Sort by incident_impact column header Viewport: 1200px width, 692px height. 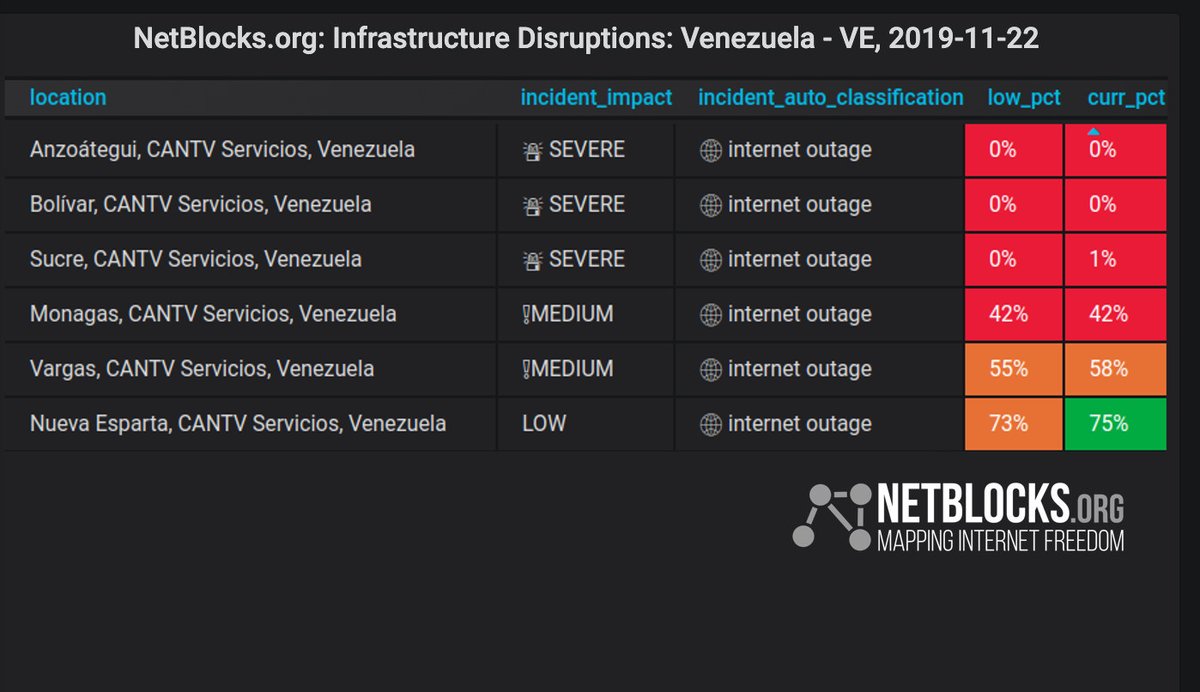point(596,98)
